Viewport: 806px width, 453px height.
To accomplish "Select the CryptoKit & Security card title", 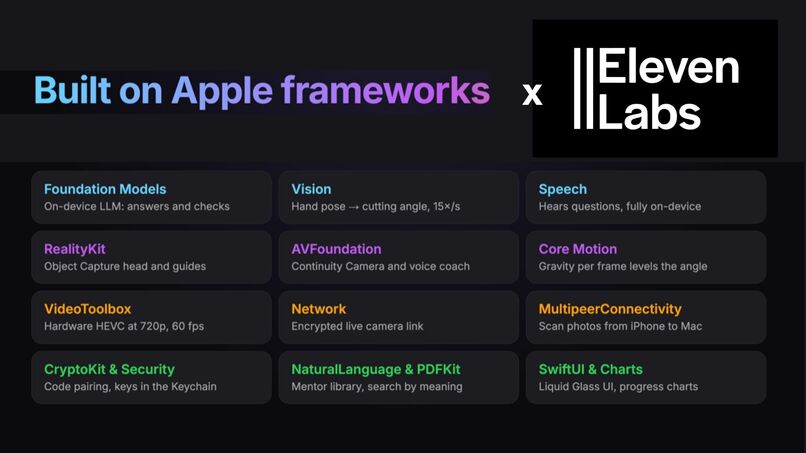I will [x=109, y=369].
